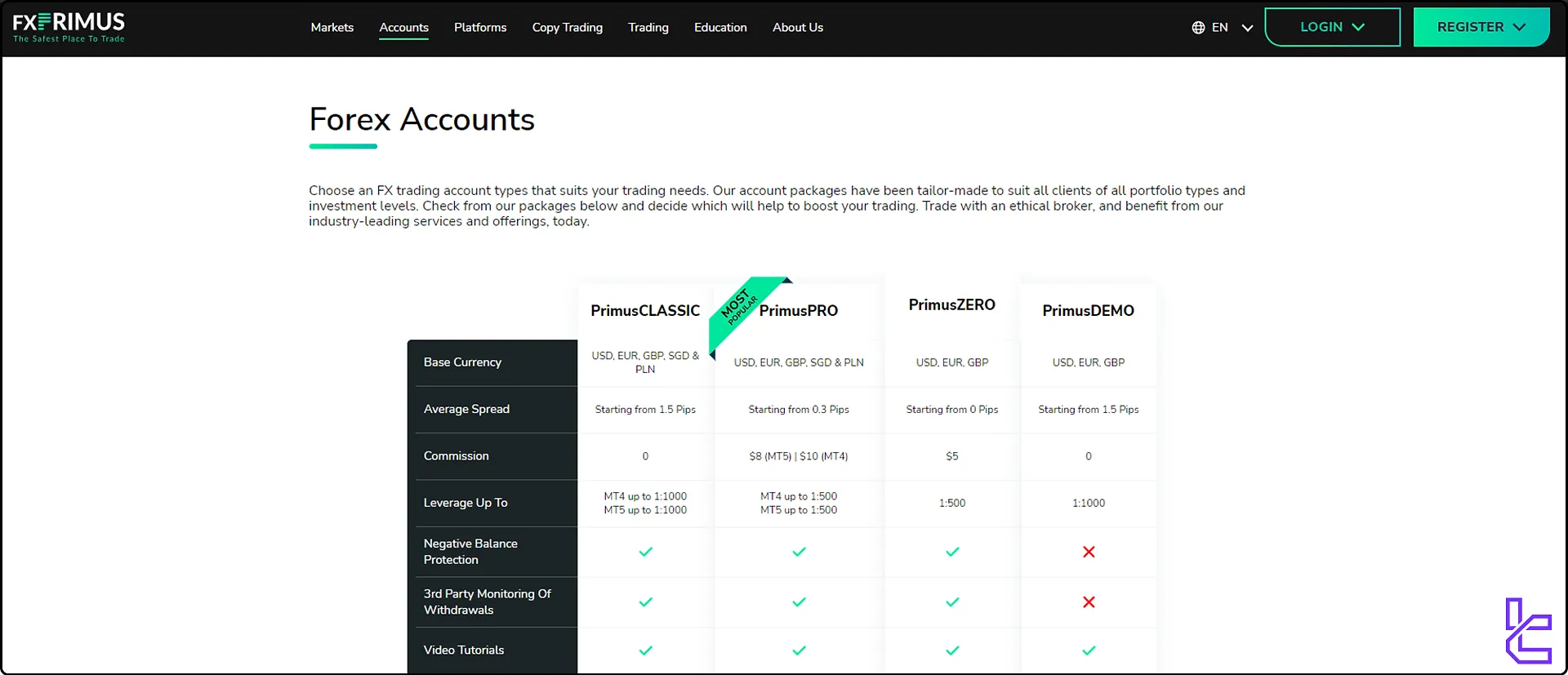1568x675 pixels.
Task: Click the Forex Accounts heading
Action: 421,119
